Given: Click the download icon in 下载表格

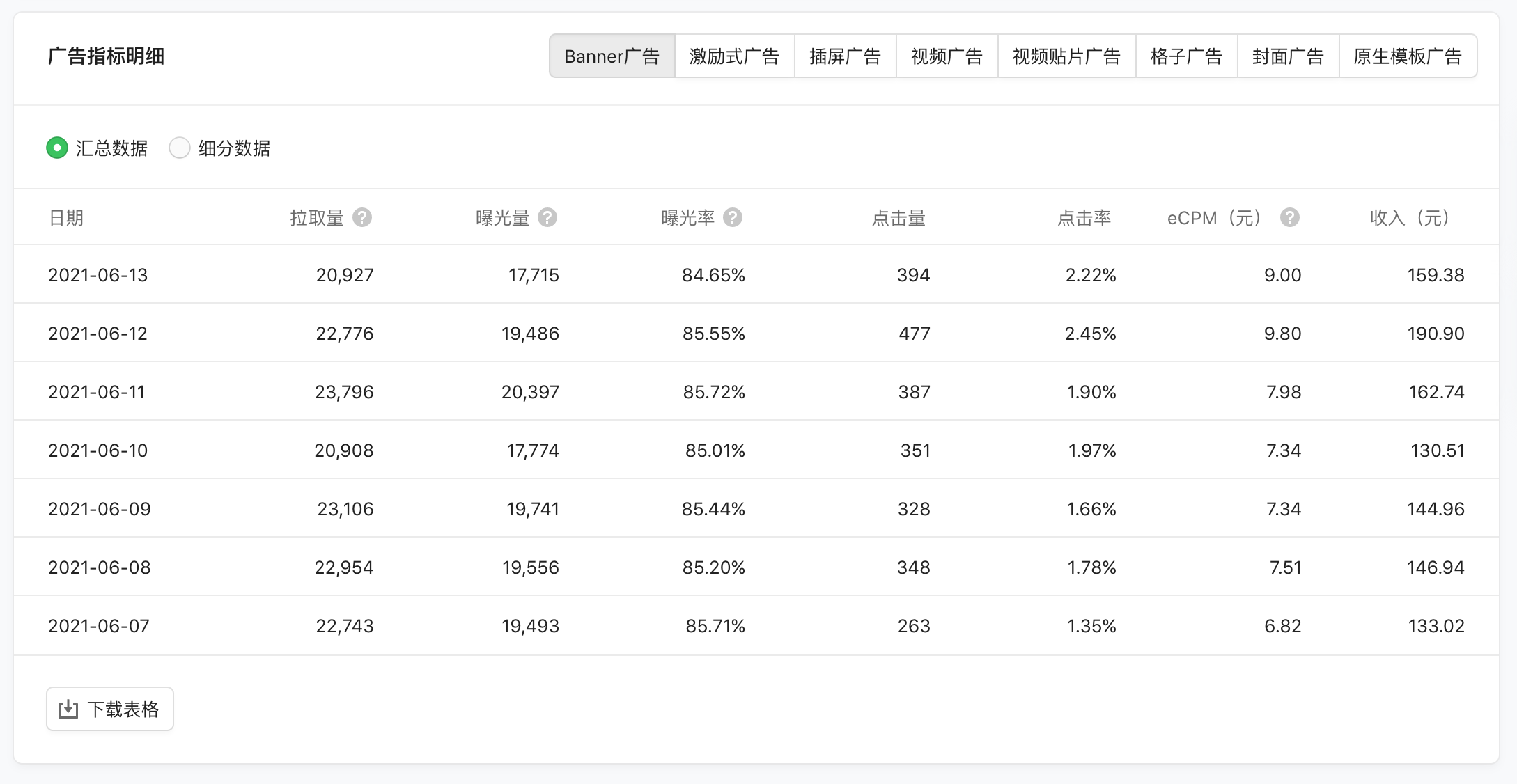Looking at the screenshot, I should pos(68,709).
